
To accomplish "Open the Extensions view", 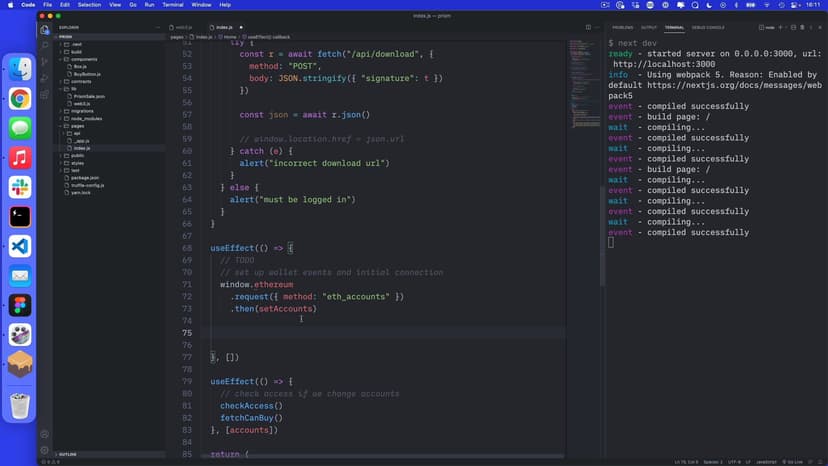I will coord(45,94).
